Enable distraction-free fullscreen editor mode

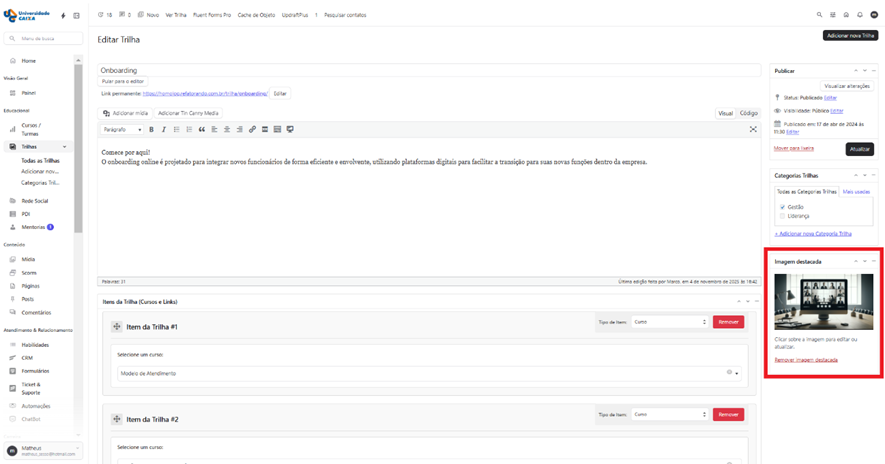[x=753, y=129]
